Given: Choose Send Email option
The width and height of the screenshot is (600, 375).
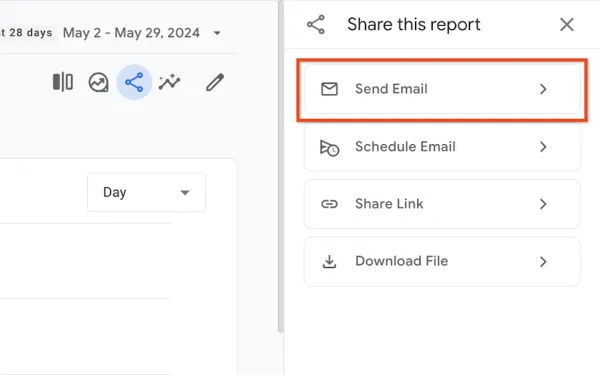Looking at the screenshot, I should tap(442, 89).
